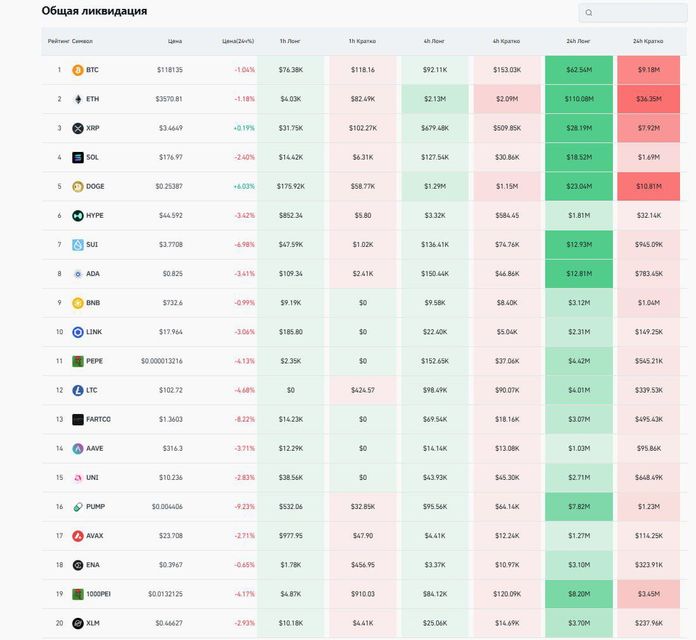Click the BNB coin icon
The height and width of the screenshot is (640, 696).
(x=78, y=303)
